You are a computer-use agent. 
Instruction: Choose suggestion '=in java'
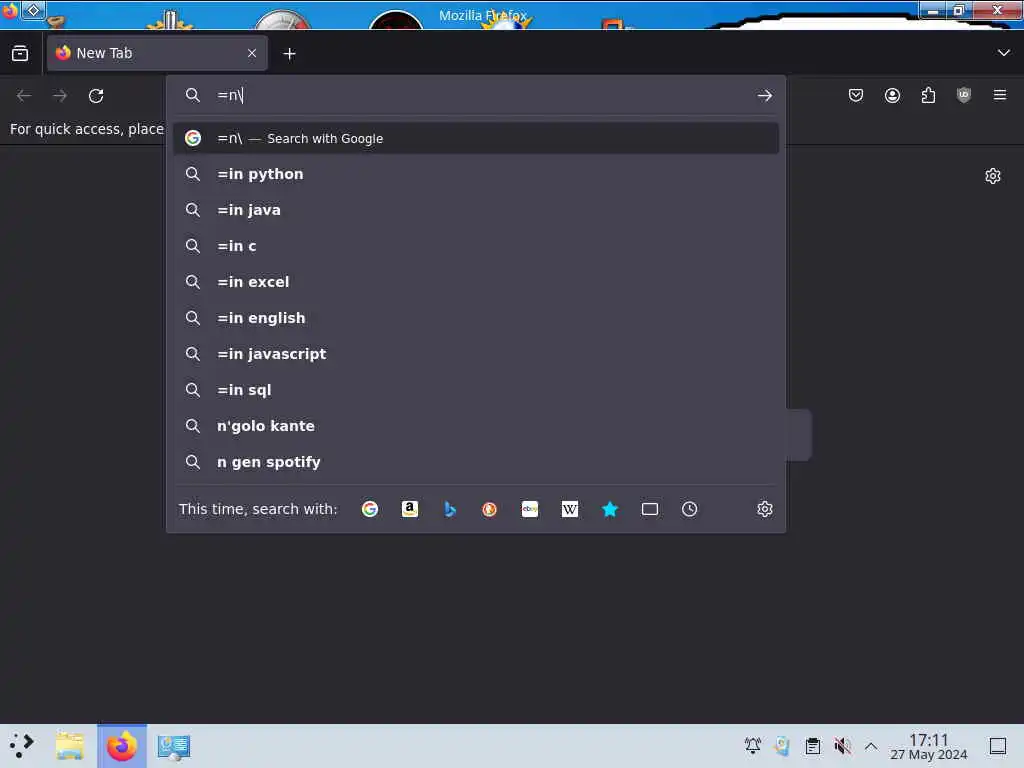[476, 210]
